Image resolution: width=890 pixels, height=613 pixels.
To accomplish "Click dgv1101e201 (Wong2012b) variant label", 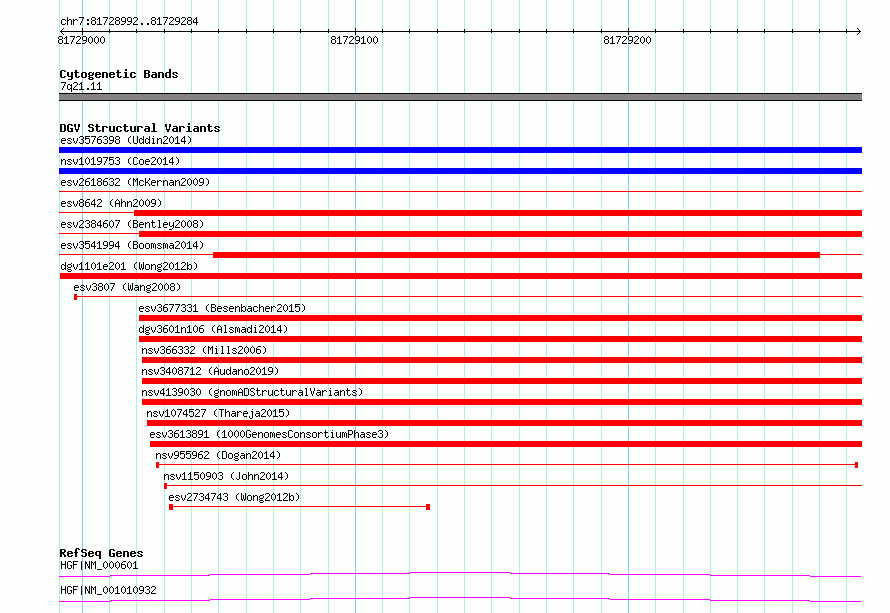I will [129, 266].
